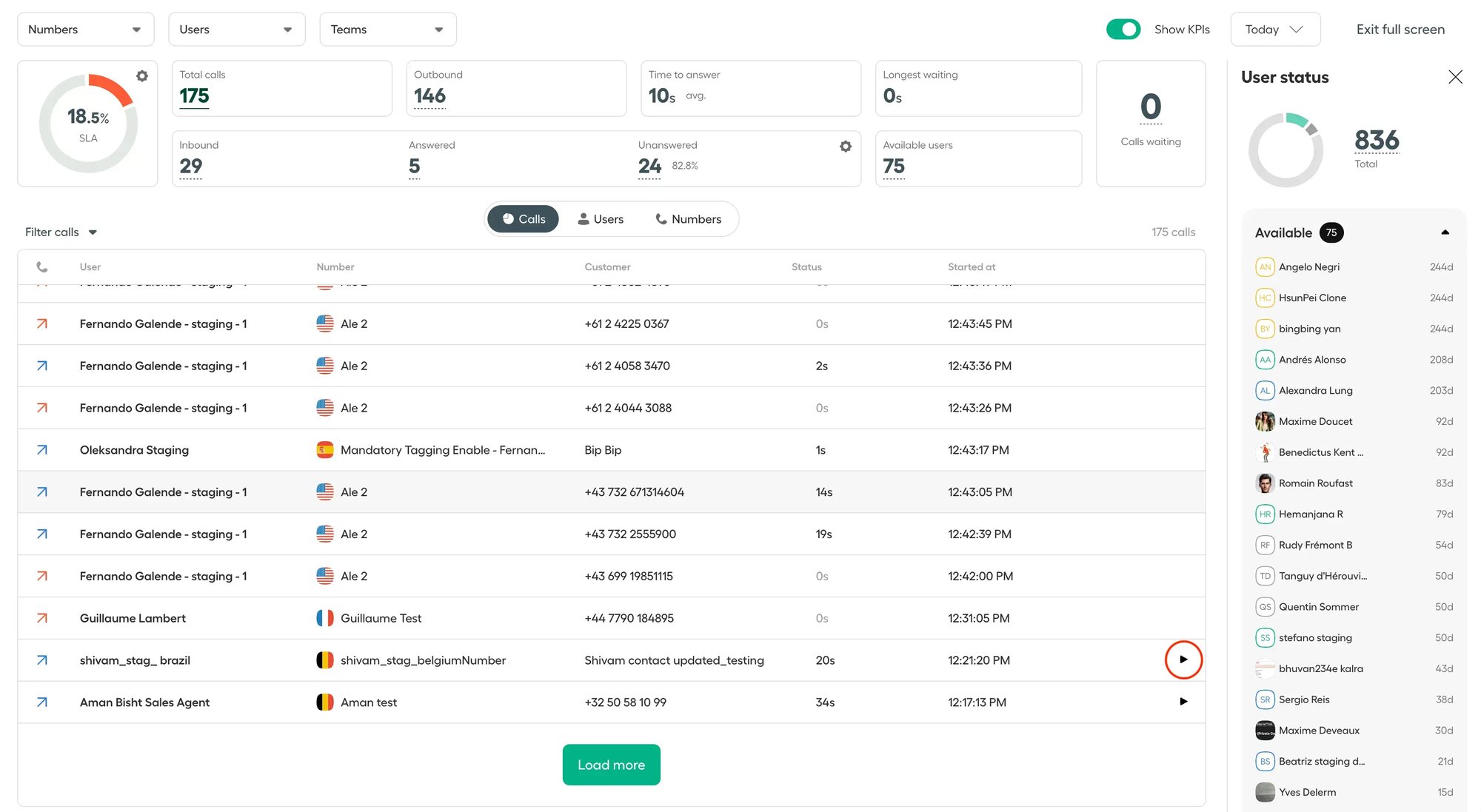
Task: Open the Unanswered metric settings gear
Action: coord(846,146)
